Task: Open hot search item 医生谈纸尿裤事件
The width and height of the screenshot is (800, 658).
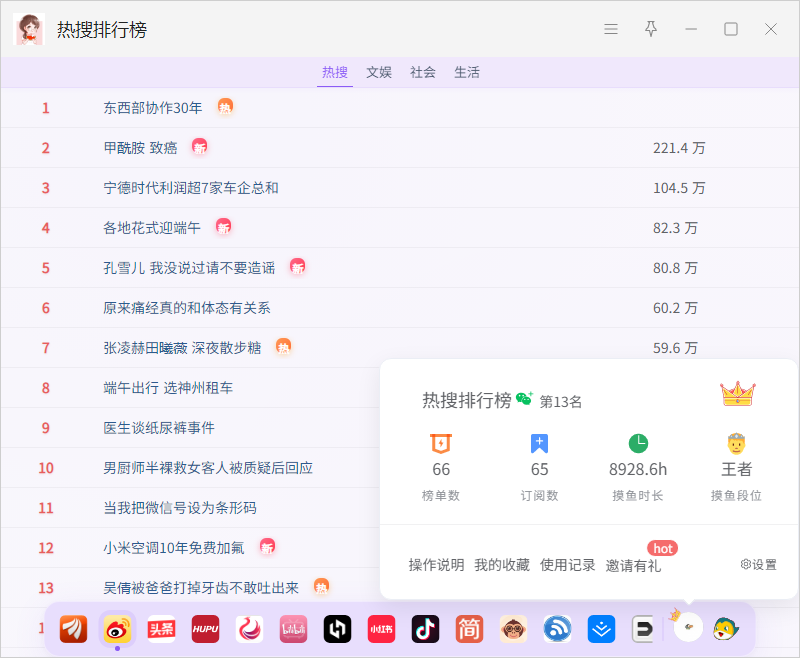Action: 159,428
